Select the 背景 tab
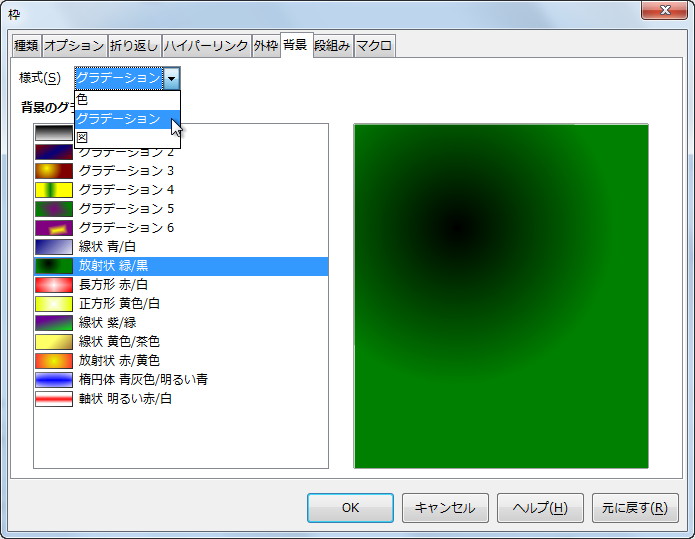Image resolution: width=695 pixels, height=539 pixels. tap(296, 45)
